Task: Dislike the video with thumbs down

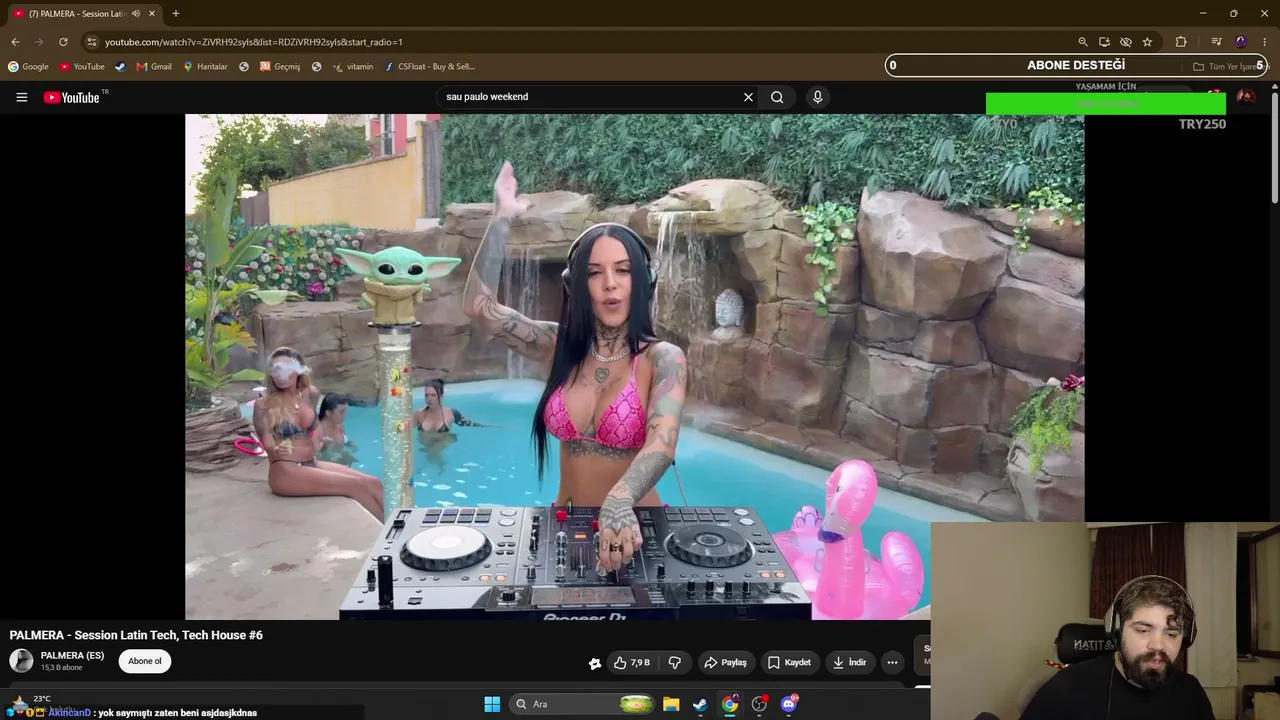Action: click(x=675, y=662)
